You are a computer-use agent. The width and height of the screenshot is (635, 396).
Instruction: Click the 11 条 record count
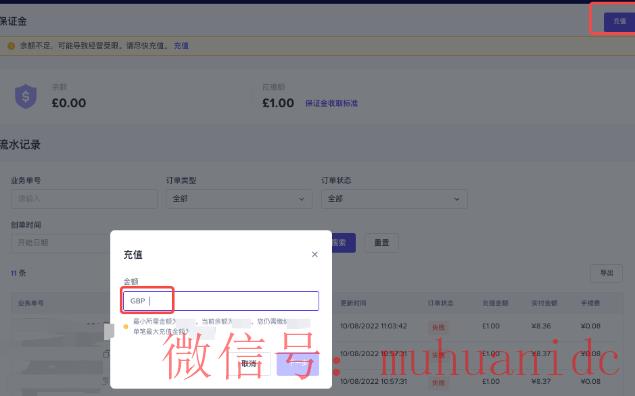point(18,273)
